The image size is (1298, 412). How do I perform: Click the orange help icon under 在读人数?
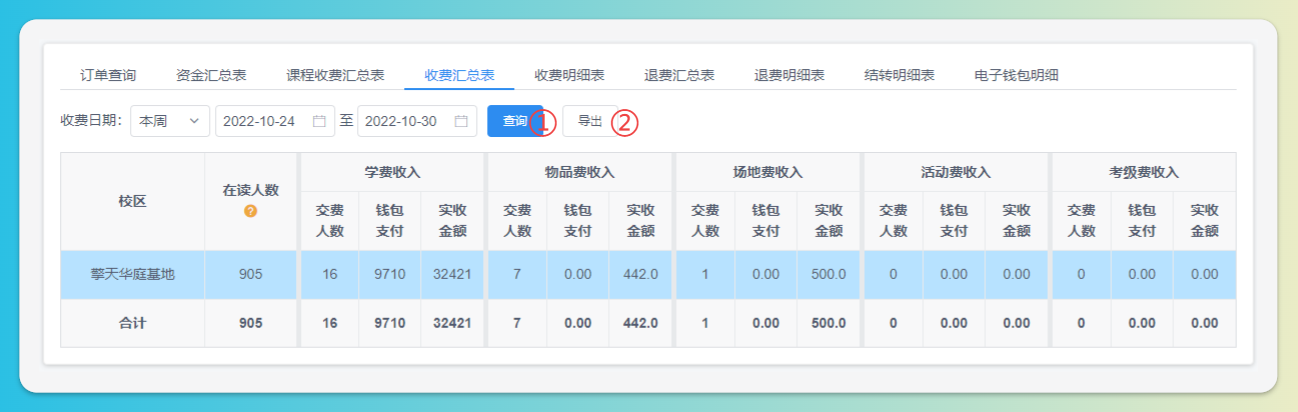coord(251,211)
